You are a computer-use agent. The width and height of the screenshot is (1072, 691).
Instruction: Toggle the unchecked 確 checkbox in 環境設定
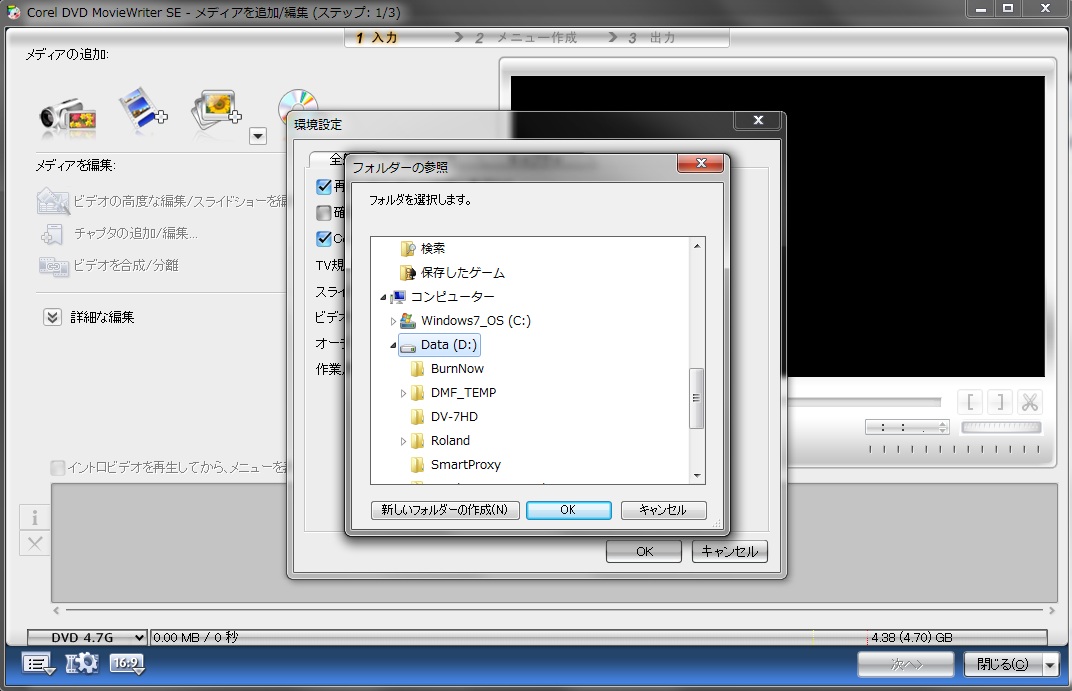(324, 213)
